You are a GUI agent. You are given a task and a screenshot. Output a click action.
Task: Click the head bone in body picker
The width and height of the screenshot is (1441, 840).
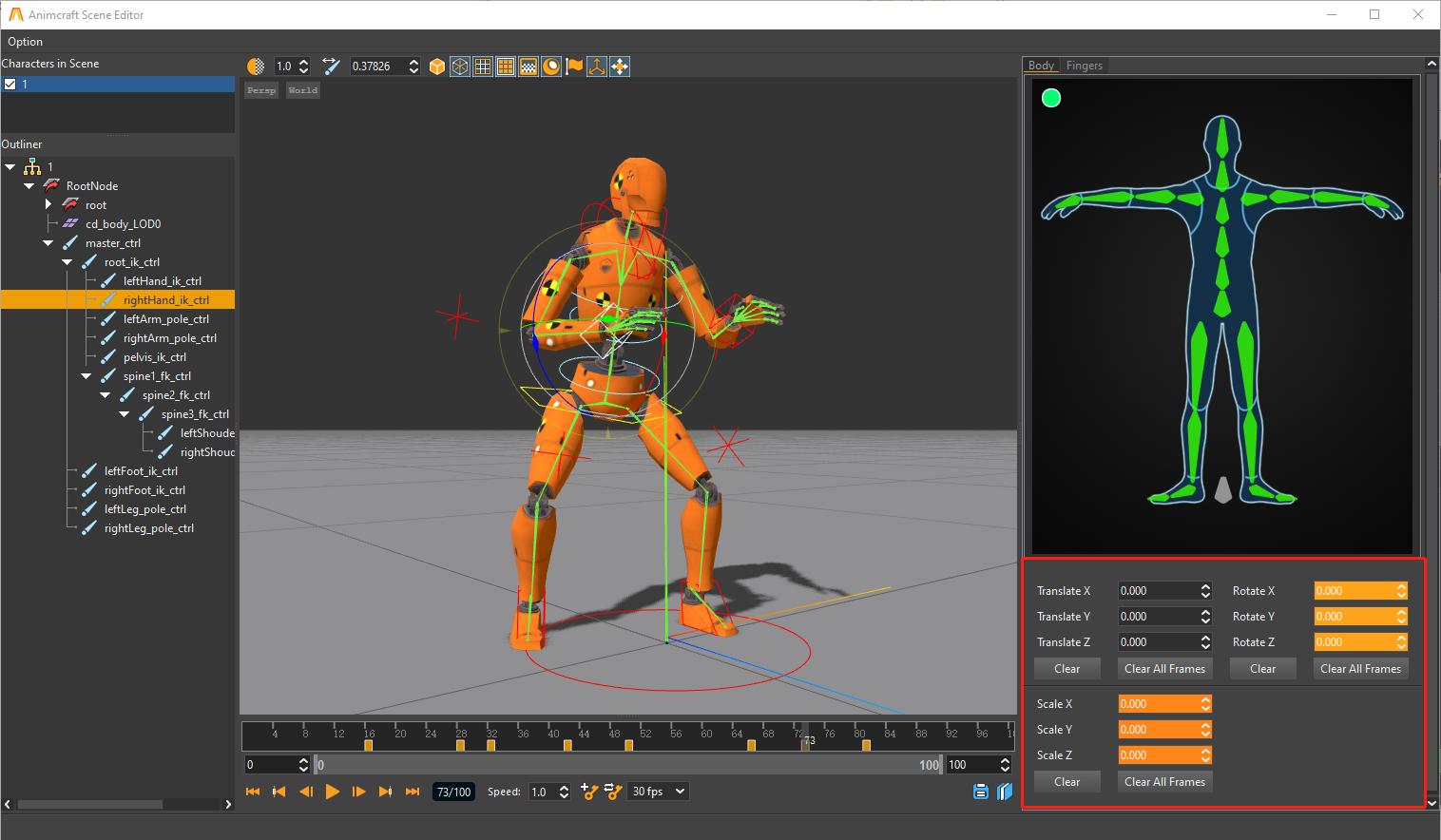(1222, 138)
